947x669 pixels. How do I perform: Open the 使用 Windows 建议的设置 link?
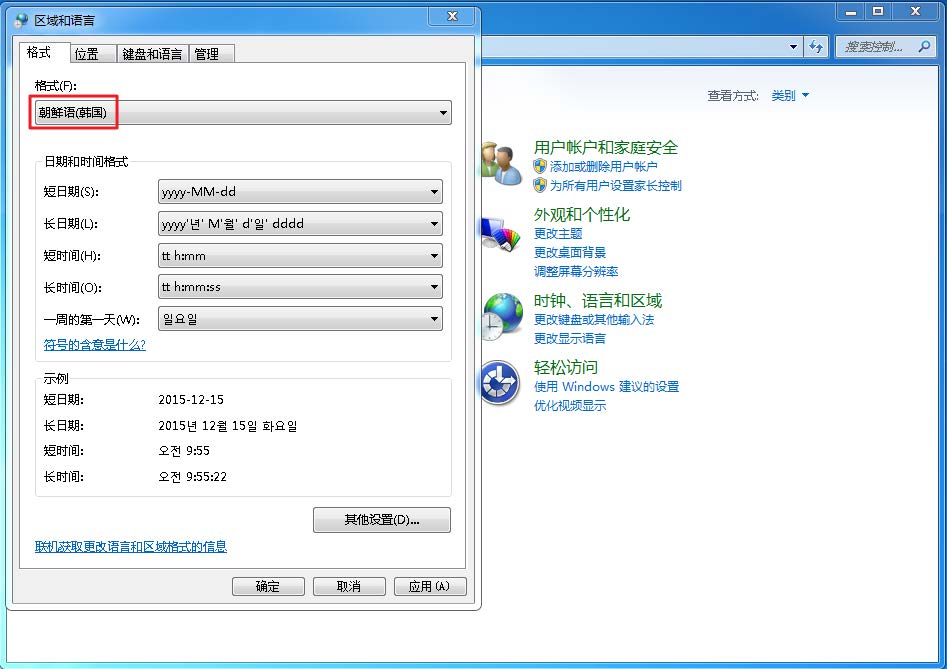[606, 386]
